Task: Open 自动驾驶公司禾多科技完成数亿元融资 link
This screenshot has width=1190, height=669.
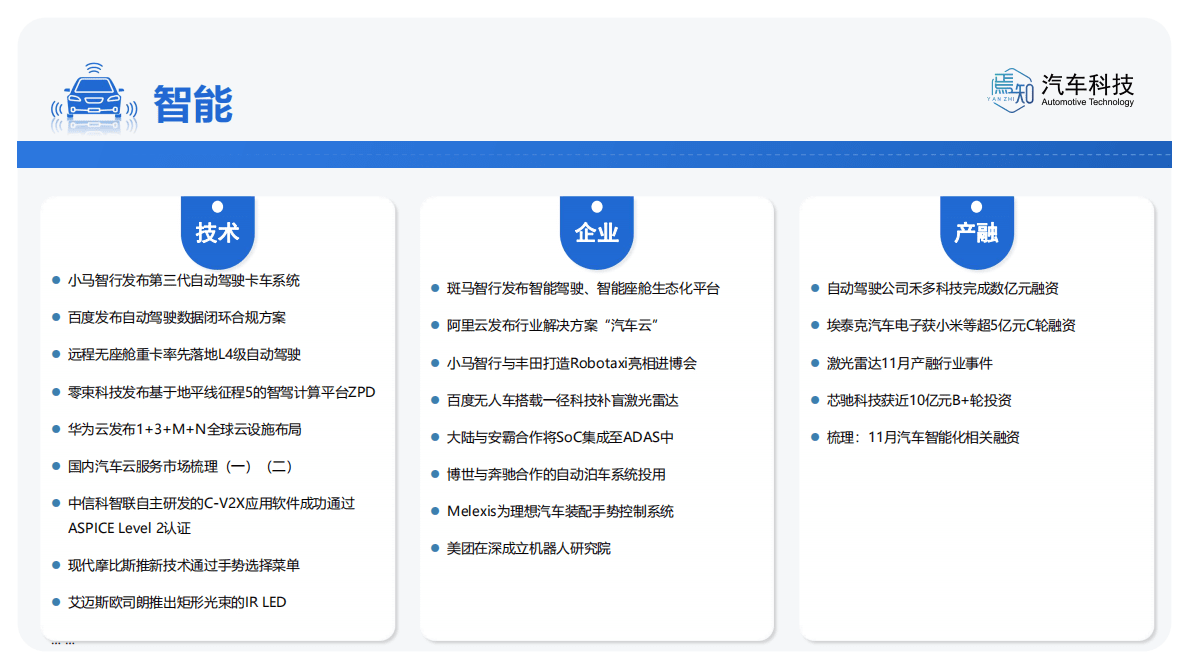Action: [x=942, y=289]
